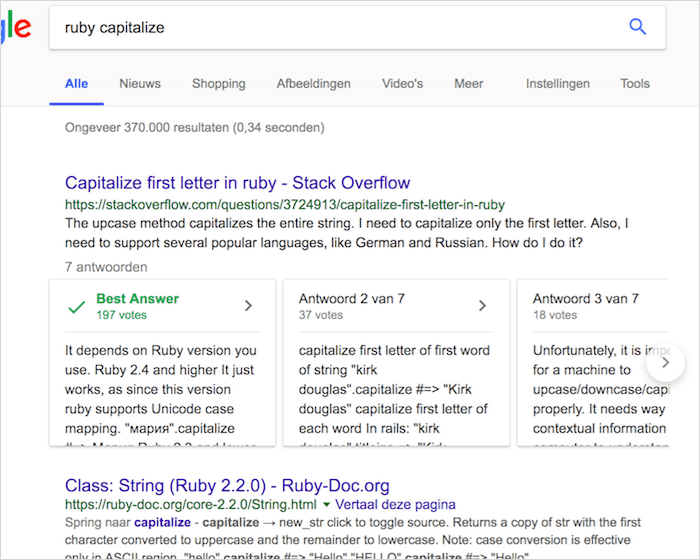
Task: Click the '7 antwoorden' text
Action: (106, 267)
